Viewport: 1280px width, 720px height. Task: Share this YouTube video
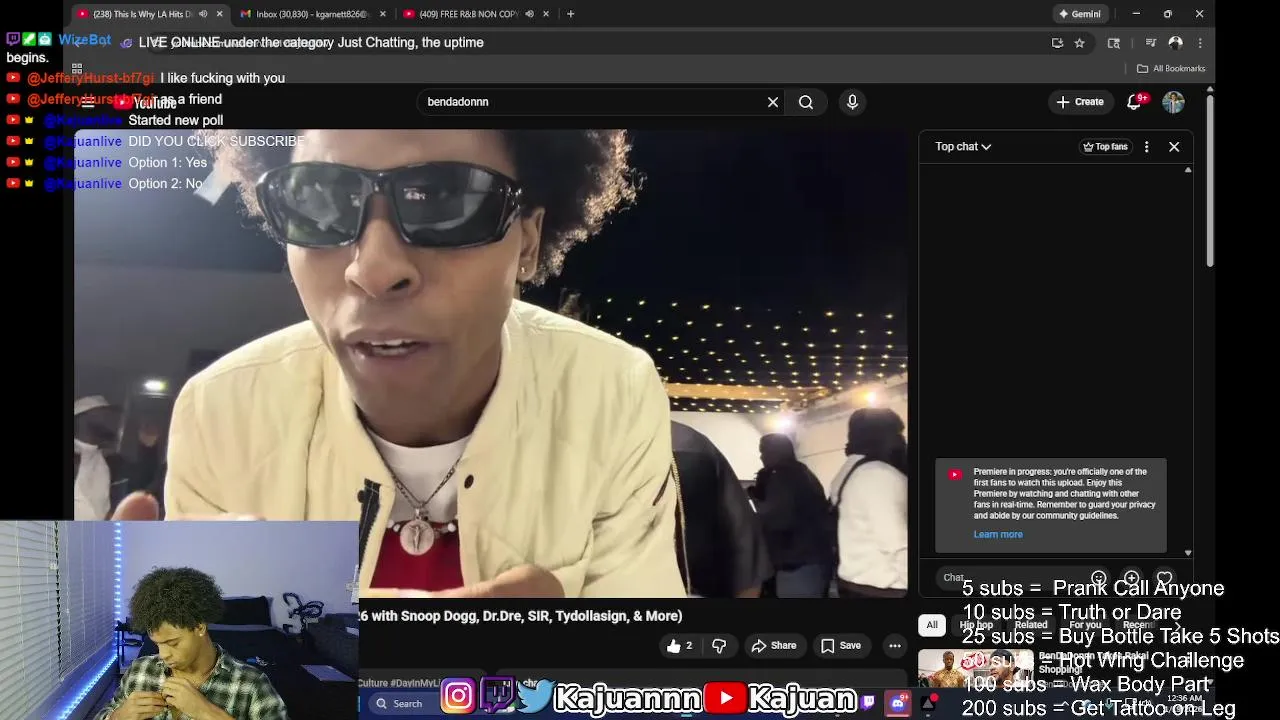(x=774, y=646)
